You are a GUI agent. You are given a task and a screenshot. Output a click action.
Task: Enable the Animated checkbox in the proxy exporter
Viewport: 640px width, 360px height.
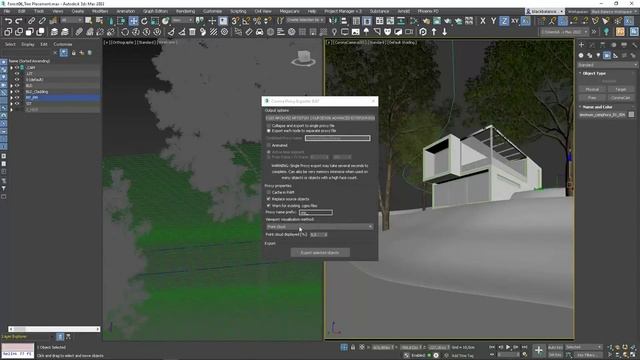pyautogui.click(x=269, y=145)
